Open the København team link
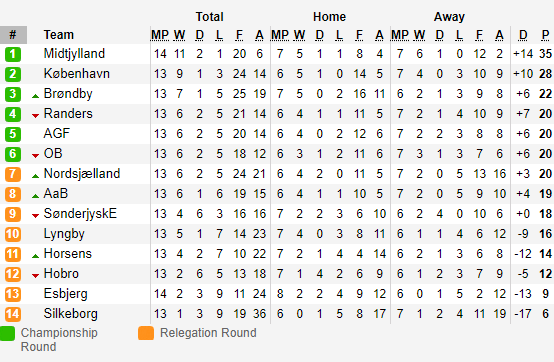Viewport: 554px width, 362px height. coord(77,73)
